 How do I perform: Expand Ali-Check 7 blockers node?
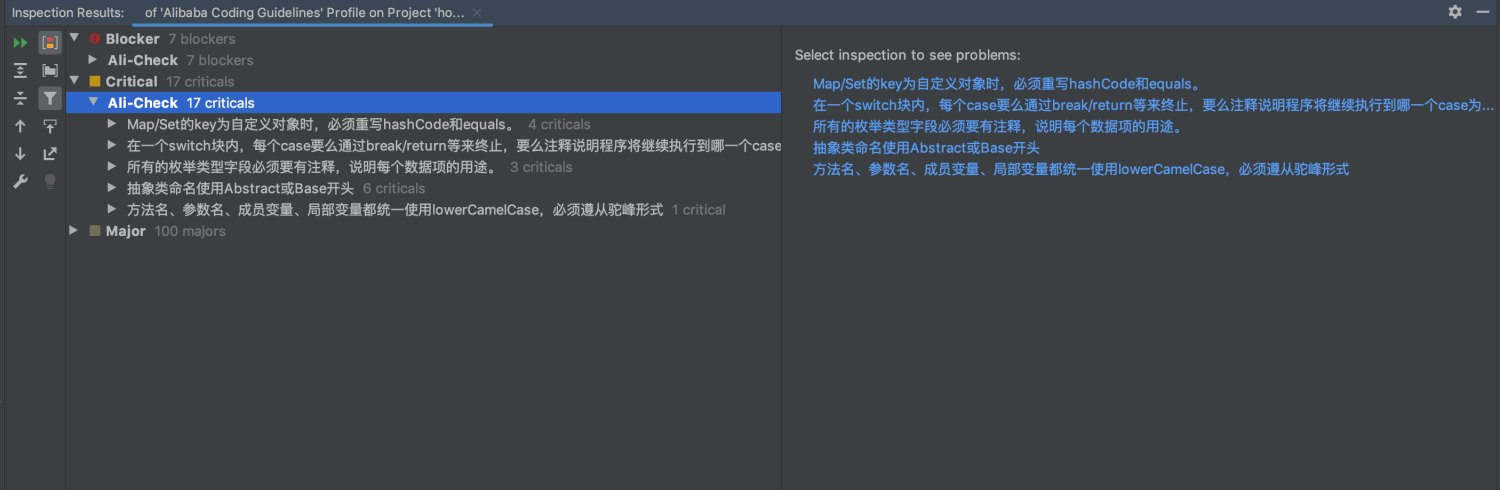93,60
